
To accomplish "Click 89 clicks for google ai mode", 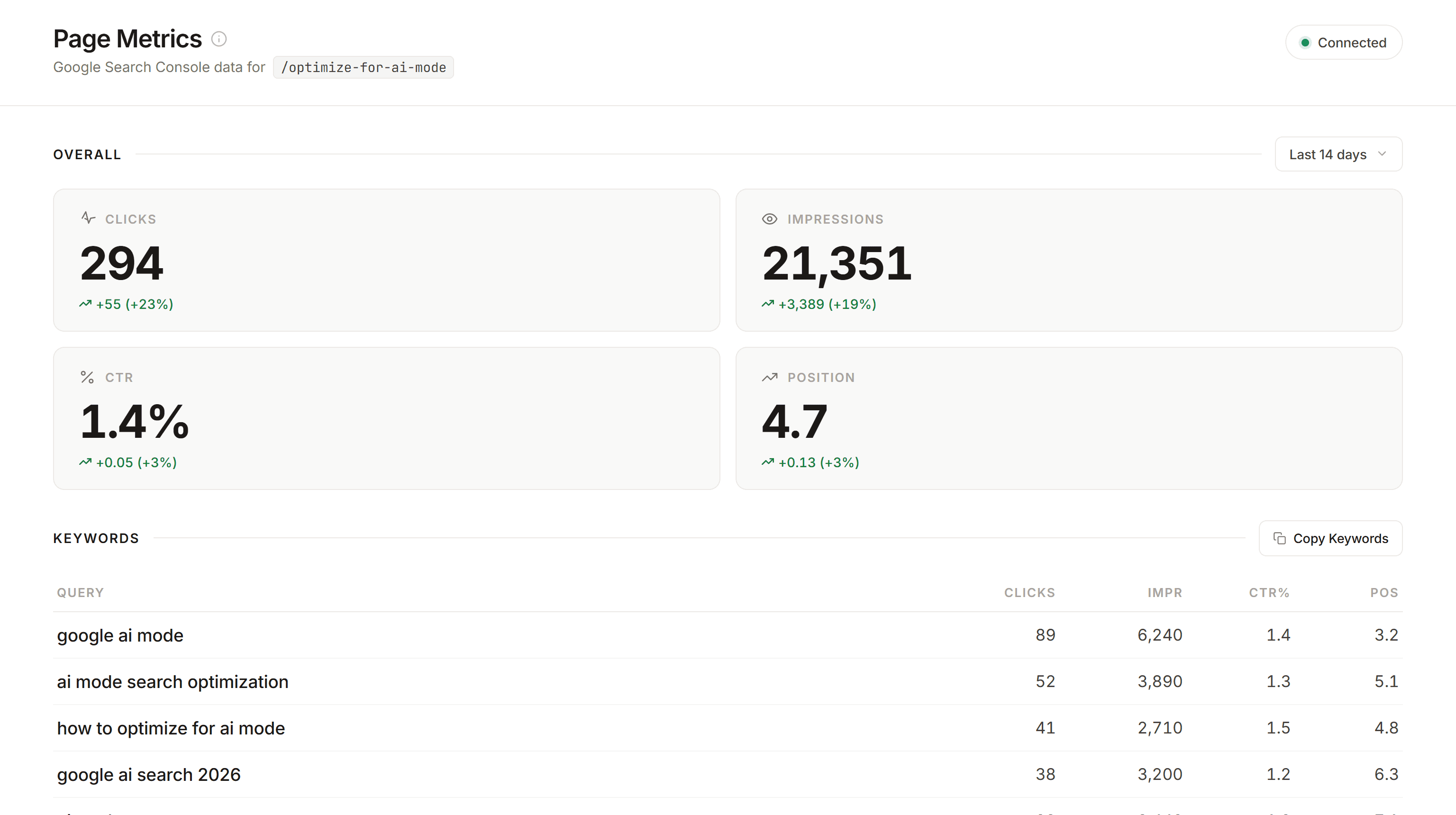I will [x=1045, y=635].
